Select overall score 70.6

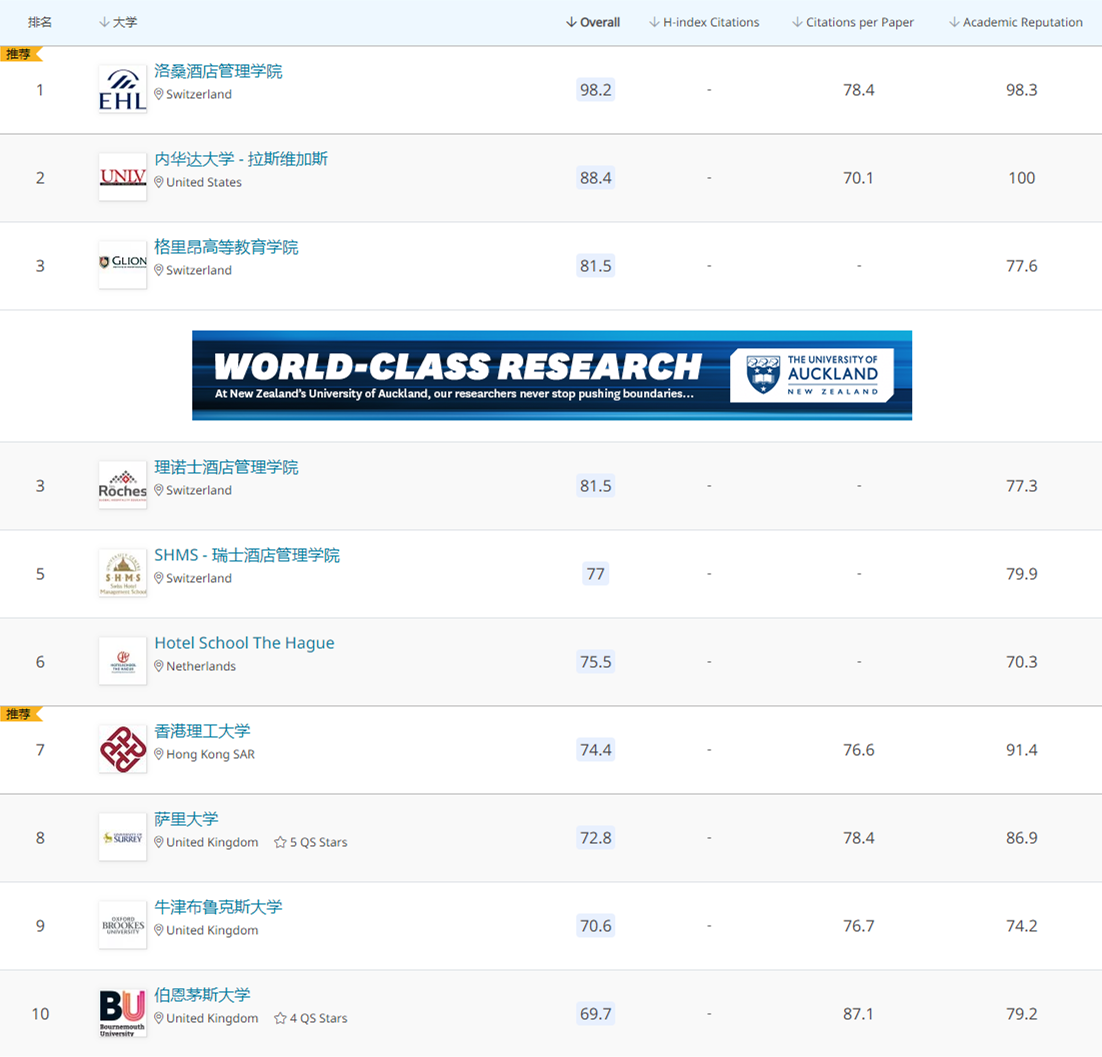point(595,926)
